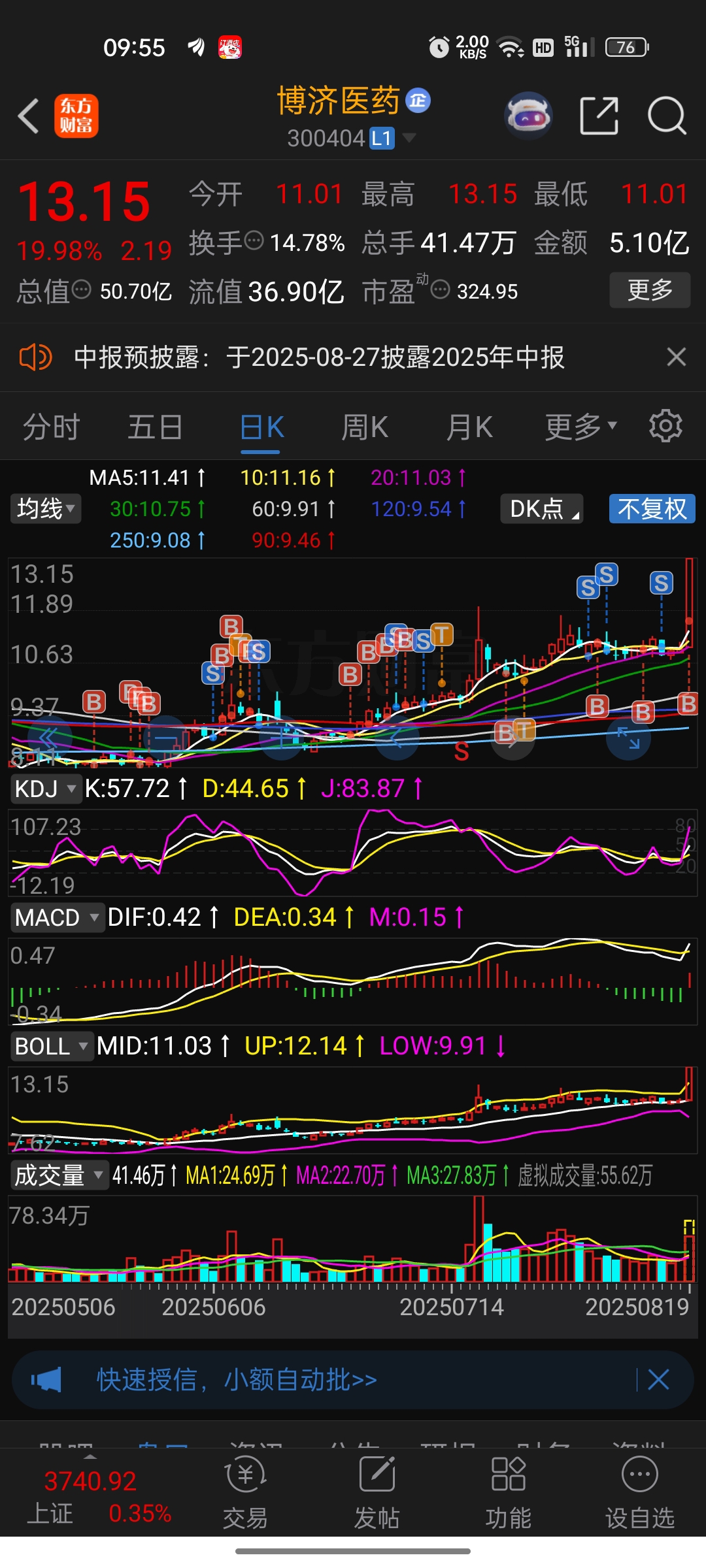The height and width of the screenshot is (1568, 706).
Task: Close the 中报预披露 notice
Action: [676, 357]
